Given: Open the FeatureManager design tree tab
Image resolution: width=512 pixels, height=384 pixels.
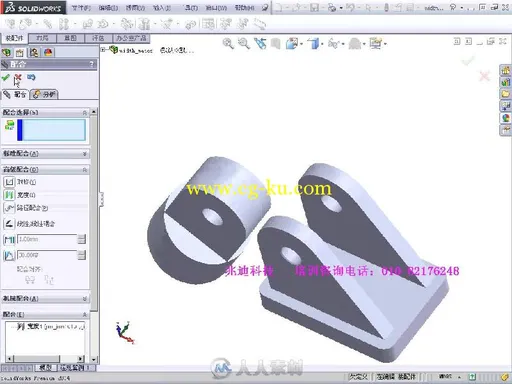Looking at the screenshot, I should tap(7, 52).
